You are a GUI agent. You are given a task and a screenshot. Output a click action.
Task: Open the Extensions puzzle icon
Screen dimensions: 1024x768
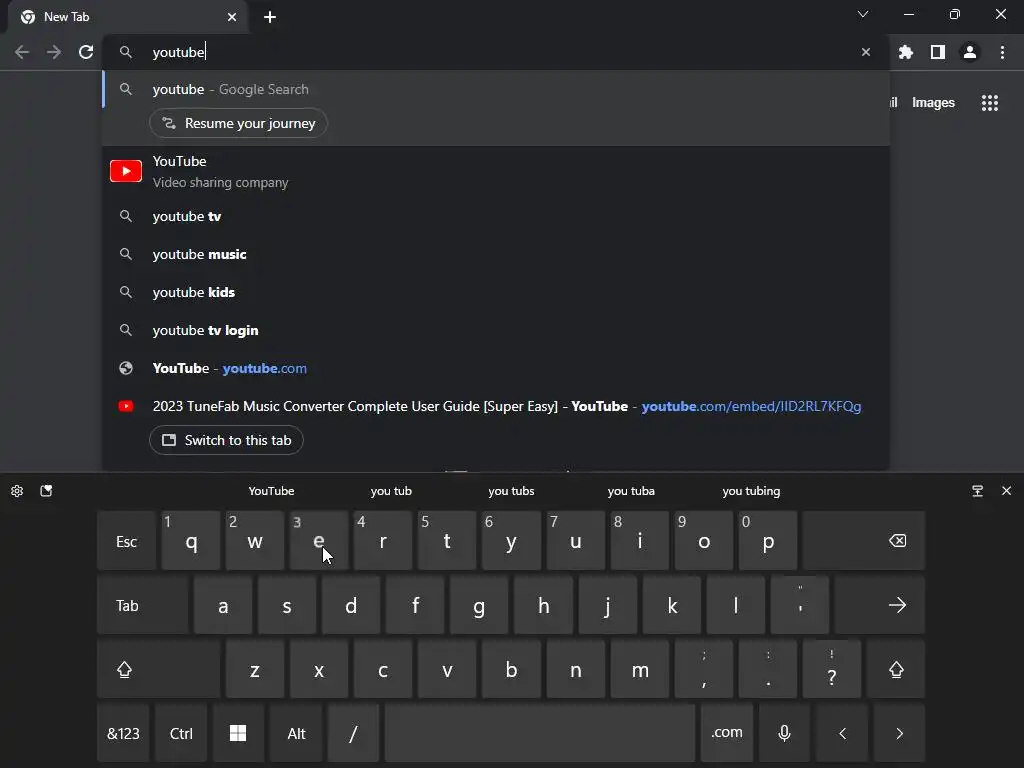[906, 52]
